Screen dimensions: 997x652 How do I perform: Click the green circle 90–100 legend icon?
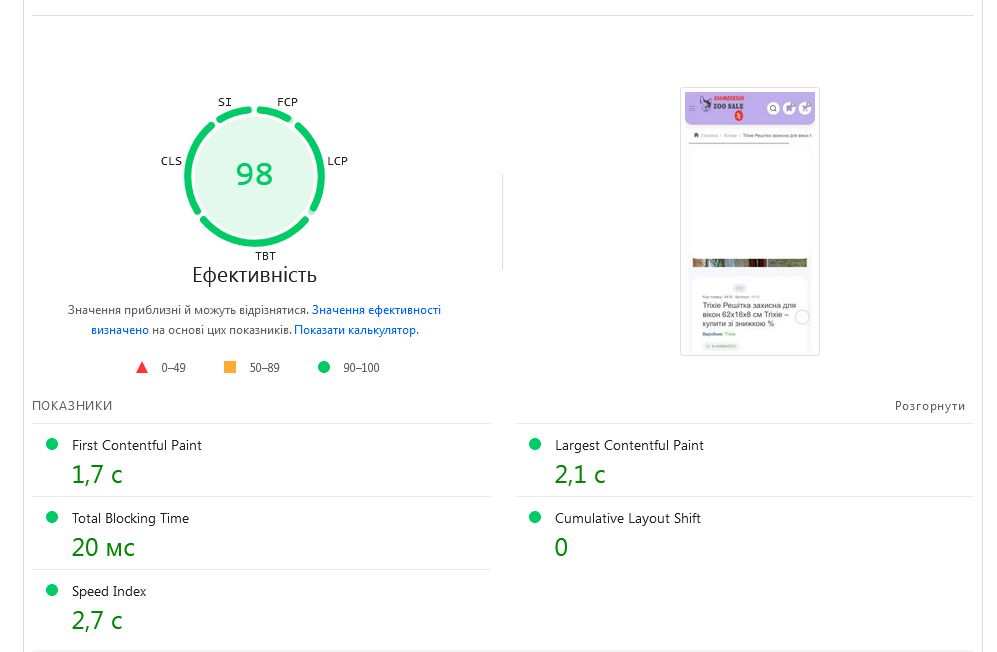point(323,367)
